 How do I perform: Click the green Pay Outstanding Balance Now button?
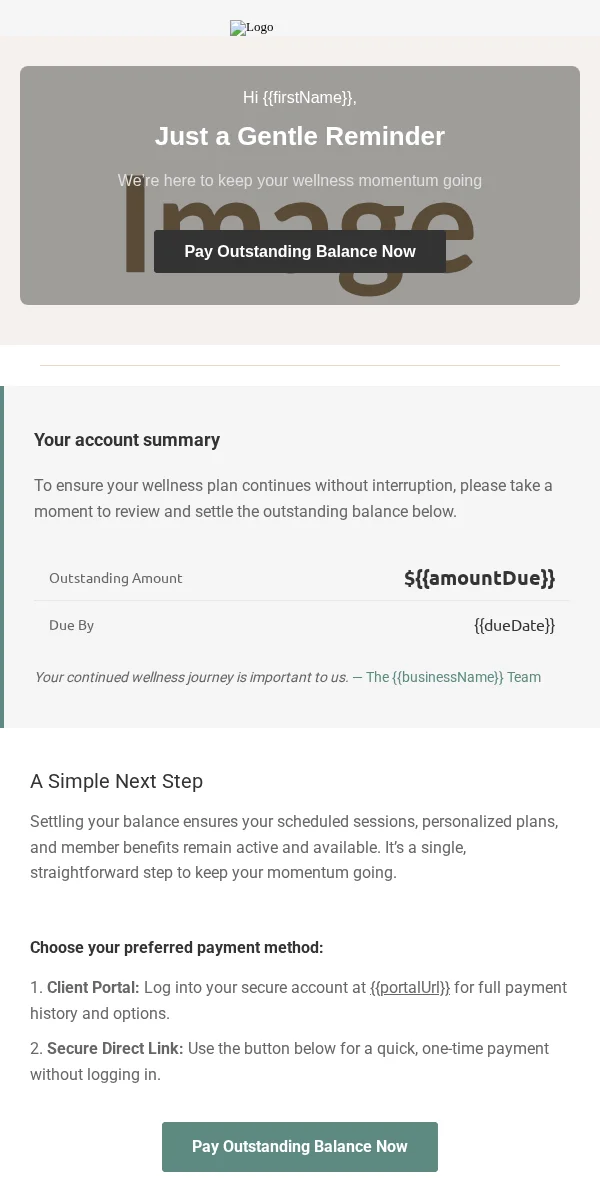(300, 1147)
